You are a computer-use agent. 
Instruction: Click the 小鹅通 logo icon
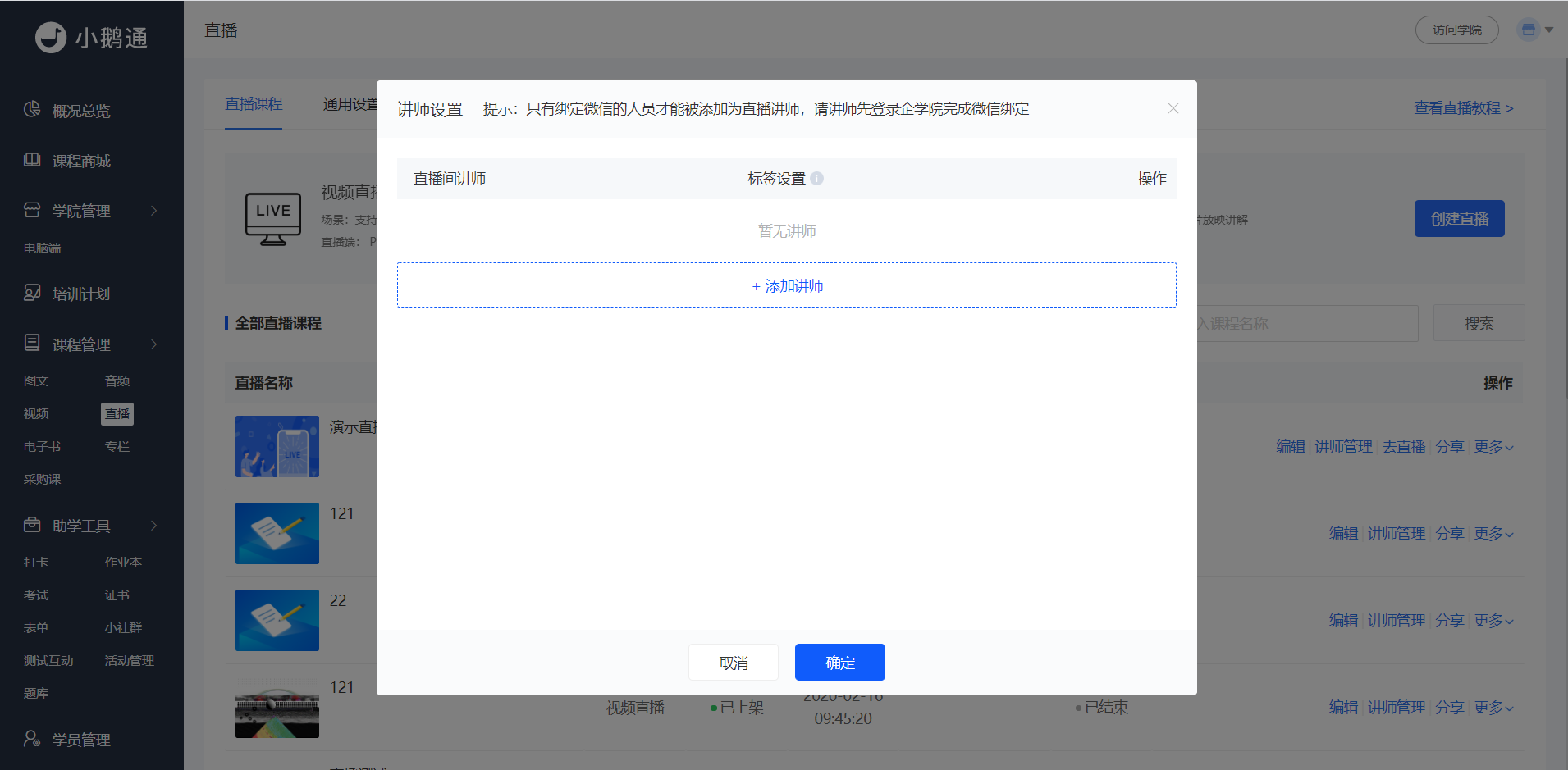51,37
